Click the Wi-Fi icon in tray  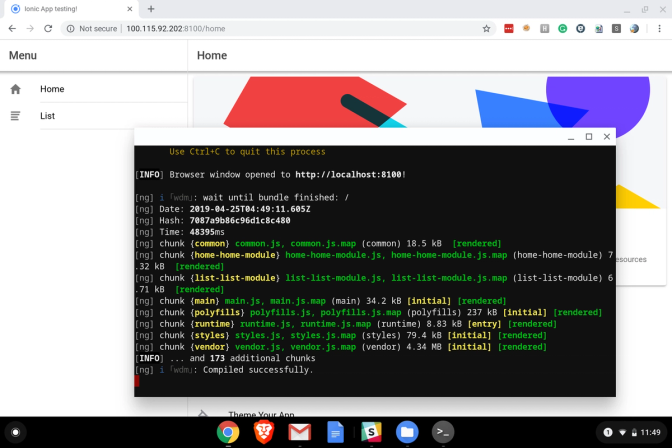(x=622, y=433)
